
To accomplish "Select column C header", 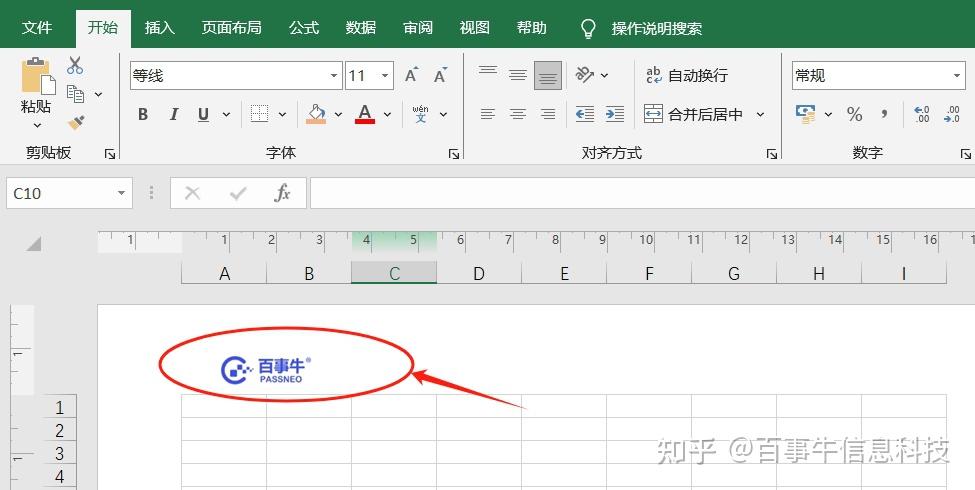I will 394,273.
